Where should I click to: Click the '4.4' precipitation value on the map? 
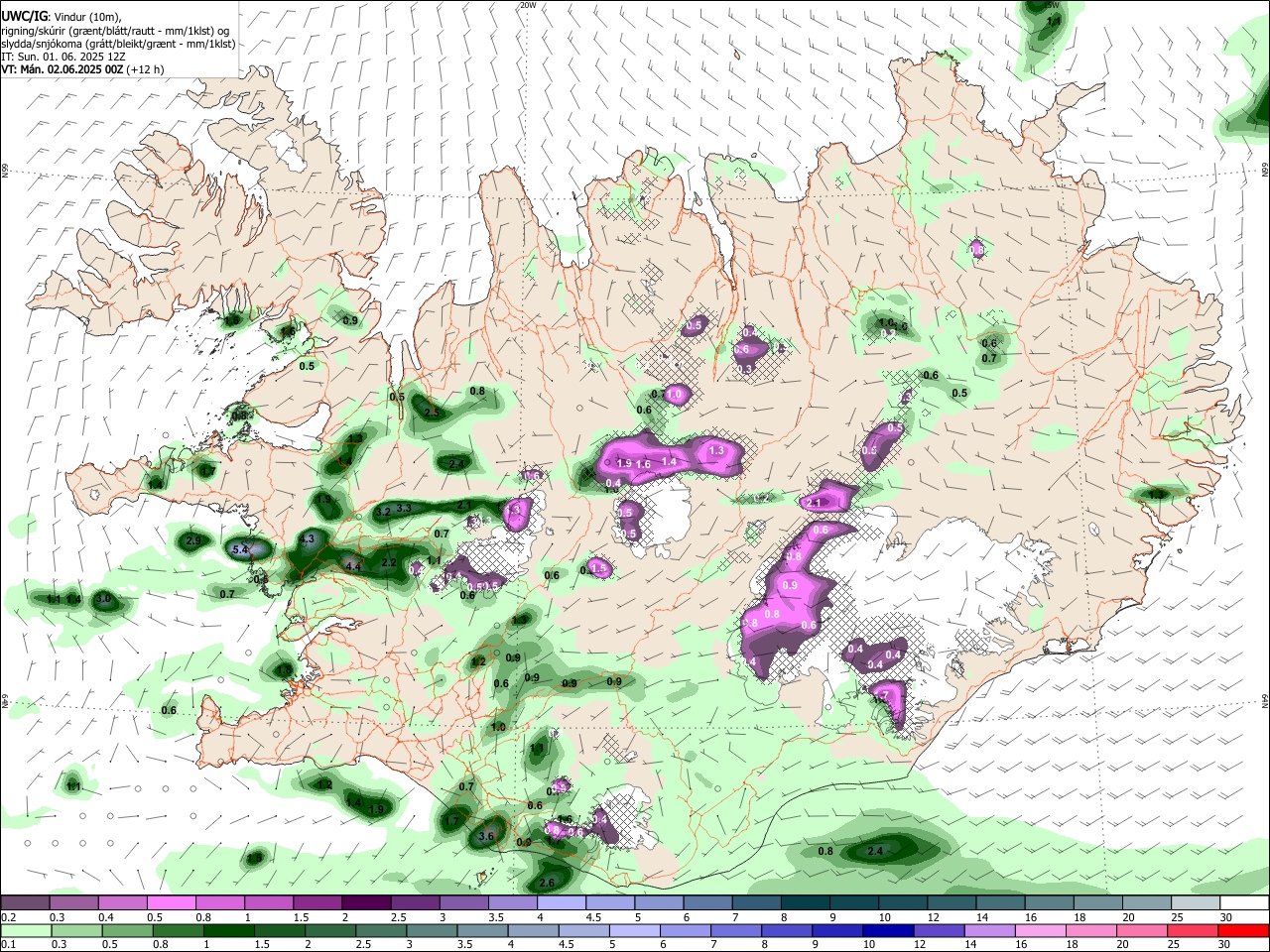click(x=352, y=565)
